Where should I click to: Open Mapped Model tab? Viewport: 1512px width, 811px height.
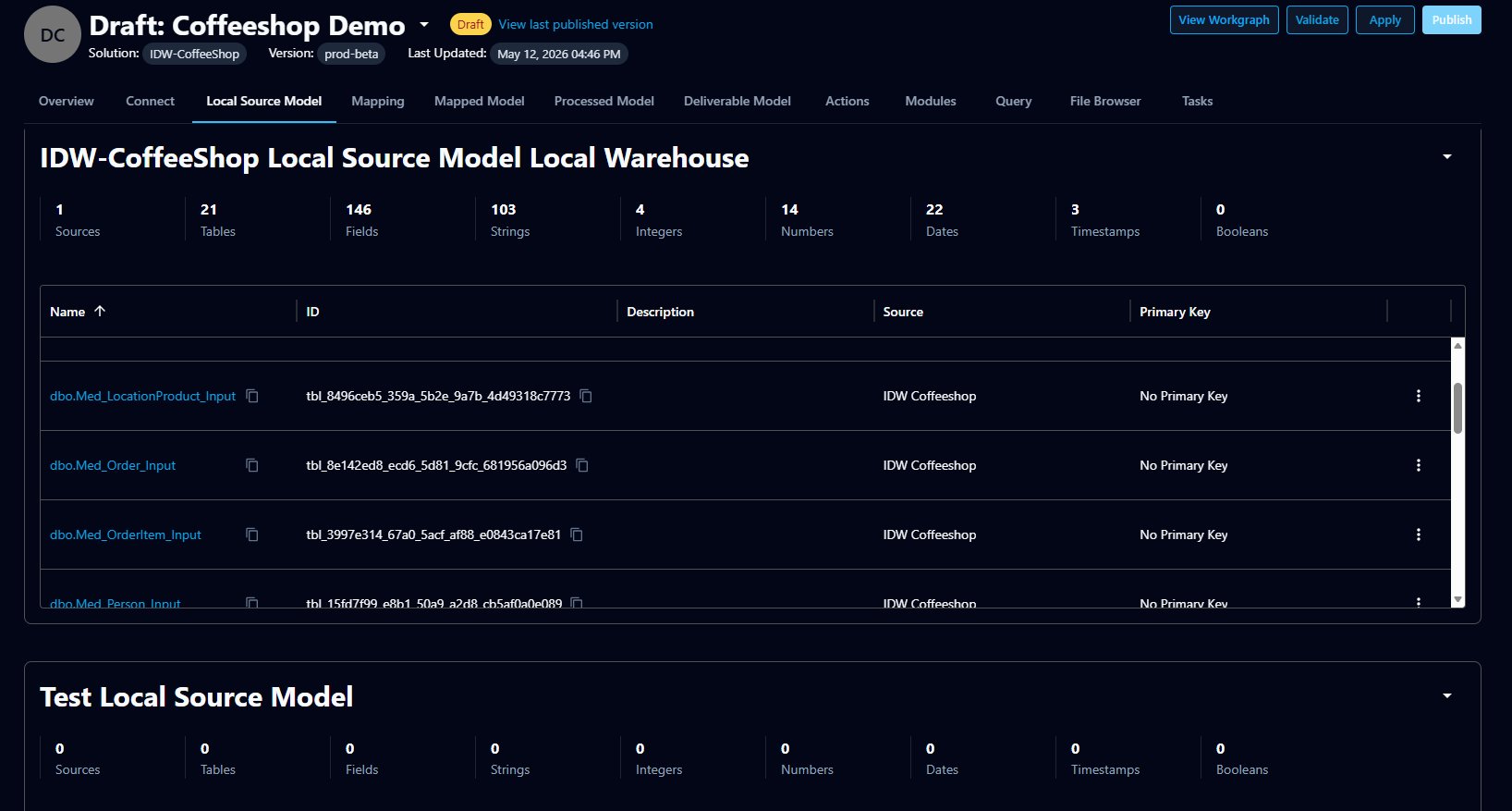click(479, 101)
